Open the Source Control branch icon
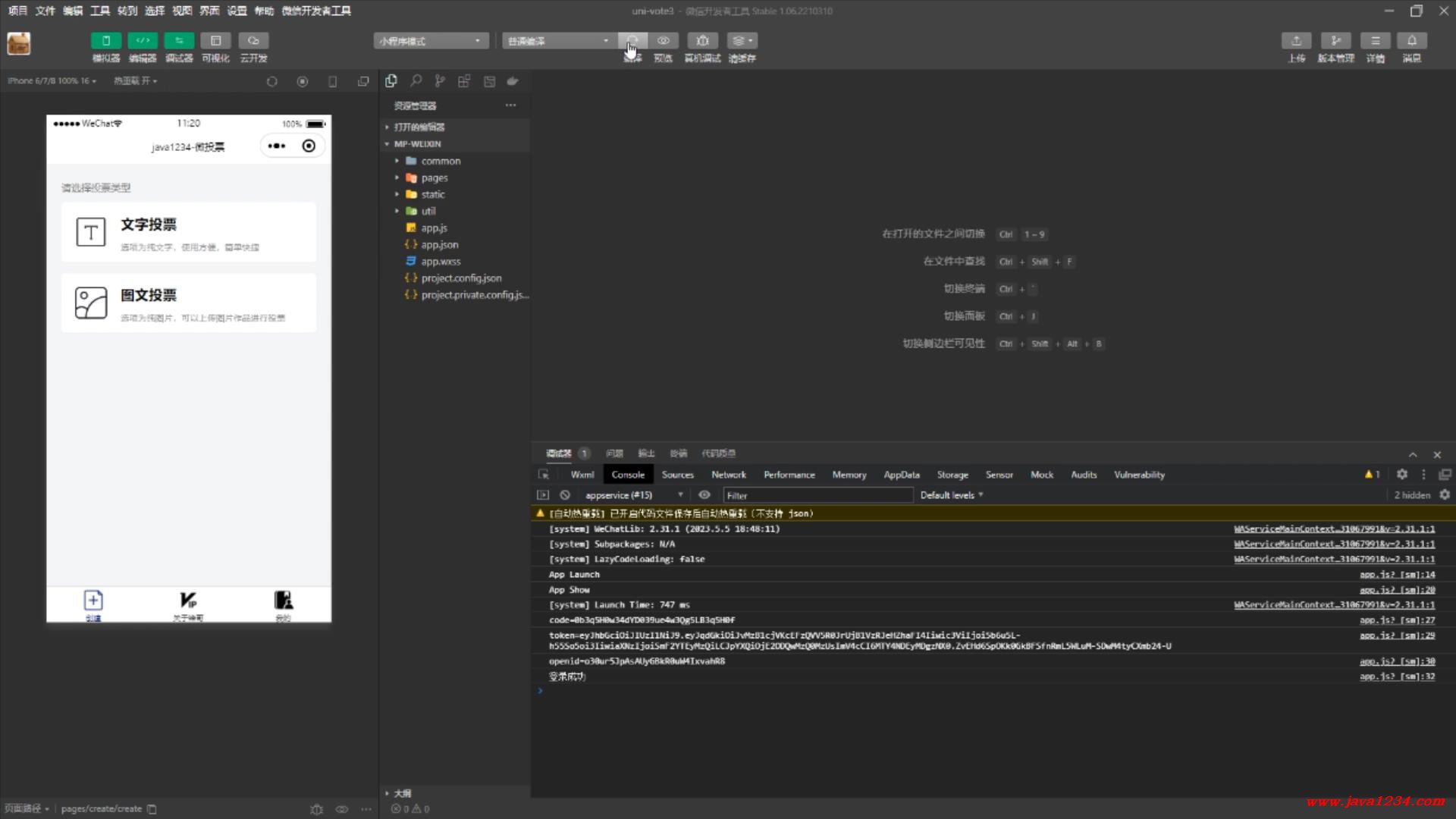1456x819 pixels. click(x=440, y=80)
